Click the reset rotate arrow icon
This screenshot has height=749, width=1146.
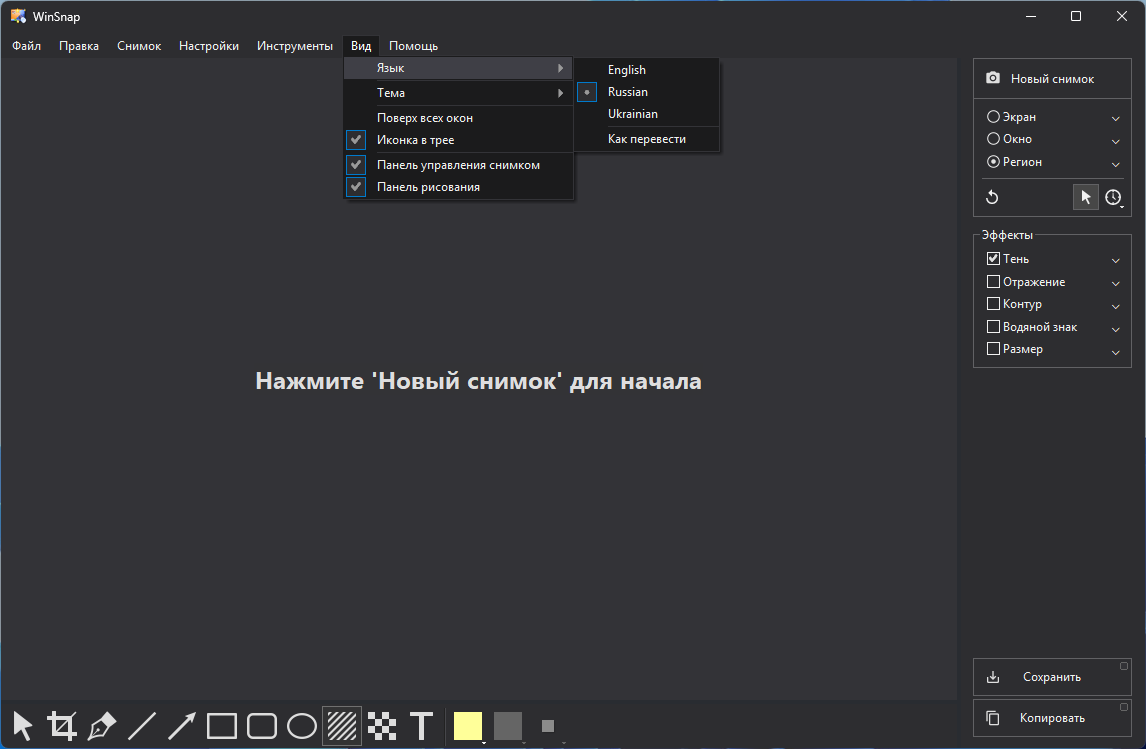pyautogui.click(x=992, y=197)
